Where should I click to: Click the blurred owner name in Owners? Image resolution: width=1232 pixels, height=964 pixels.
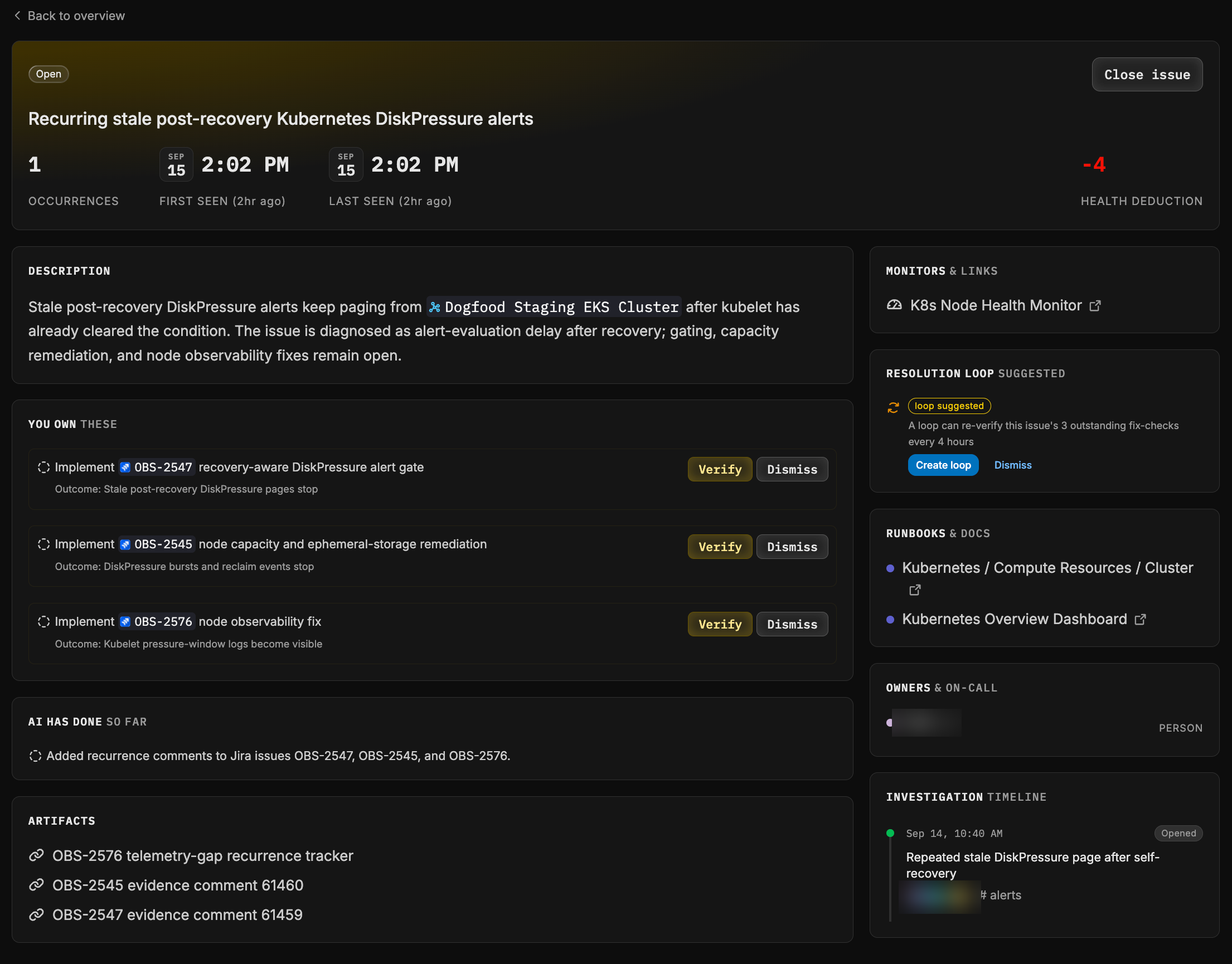(926, 722)
